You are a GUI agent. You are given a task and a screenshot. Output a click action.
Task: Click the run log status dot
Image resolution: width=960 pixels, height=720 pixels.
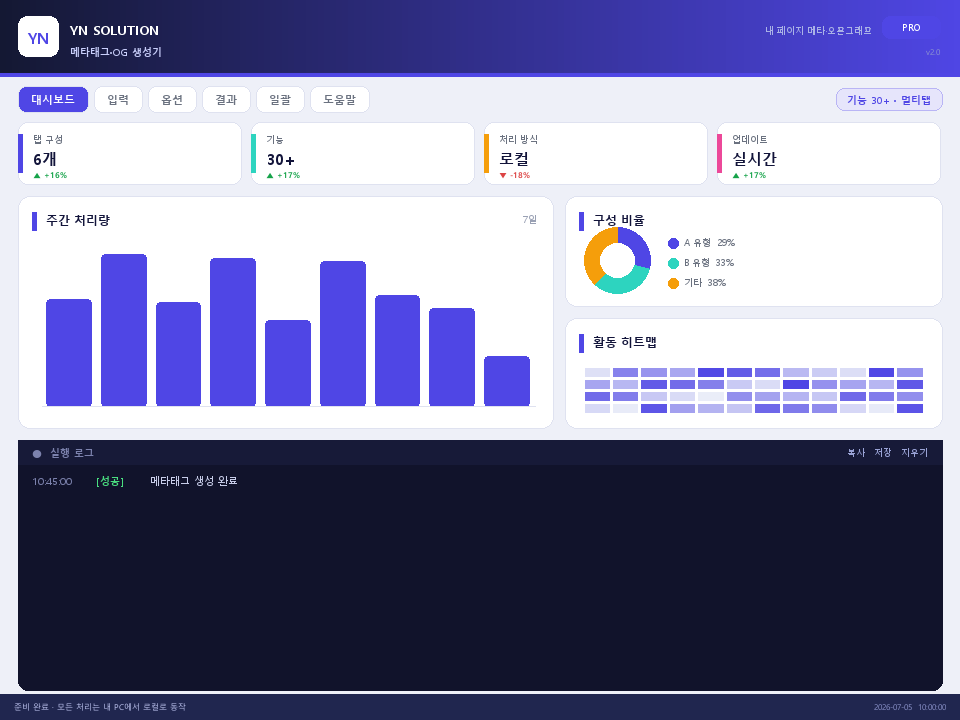37,454
